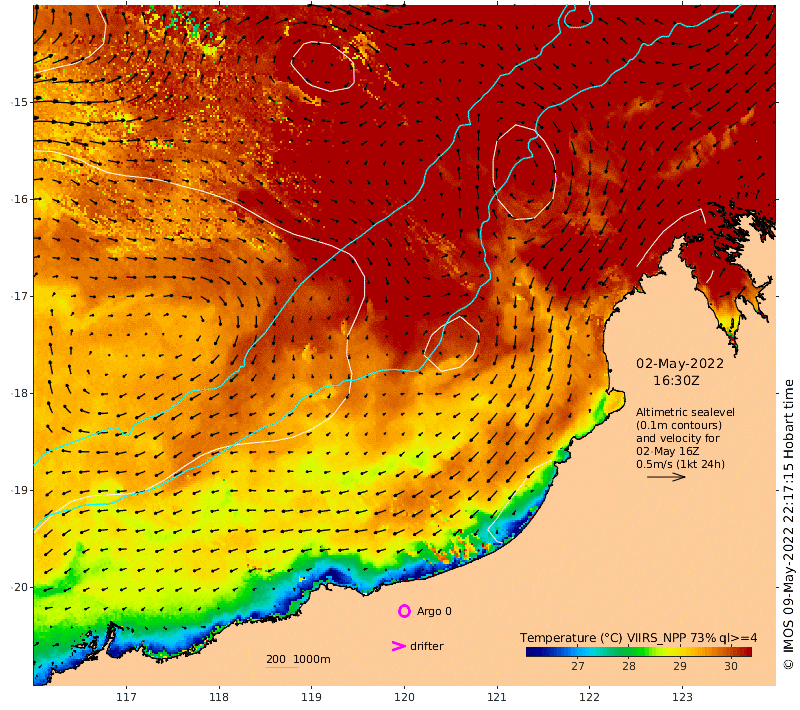Click the 200 1000m depth label
The image size is (800, 710).
298,659
